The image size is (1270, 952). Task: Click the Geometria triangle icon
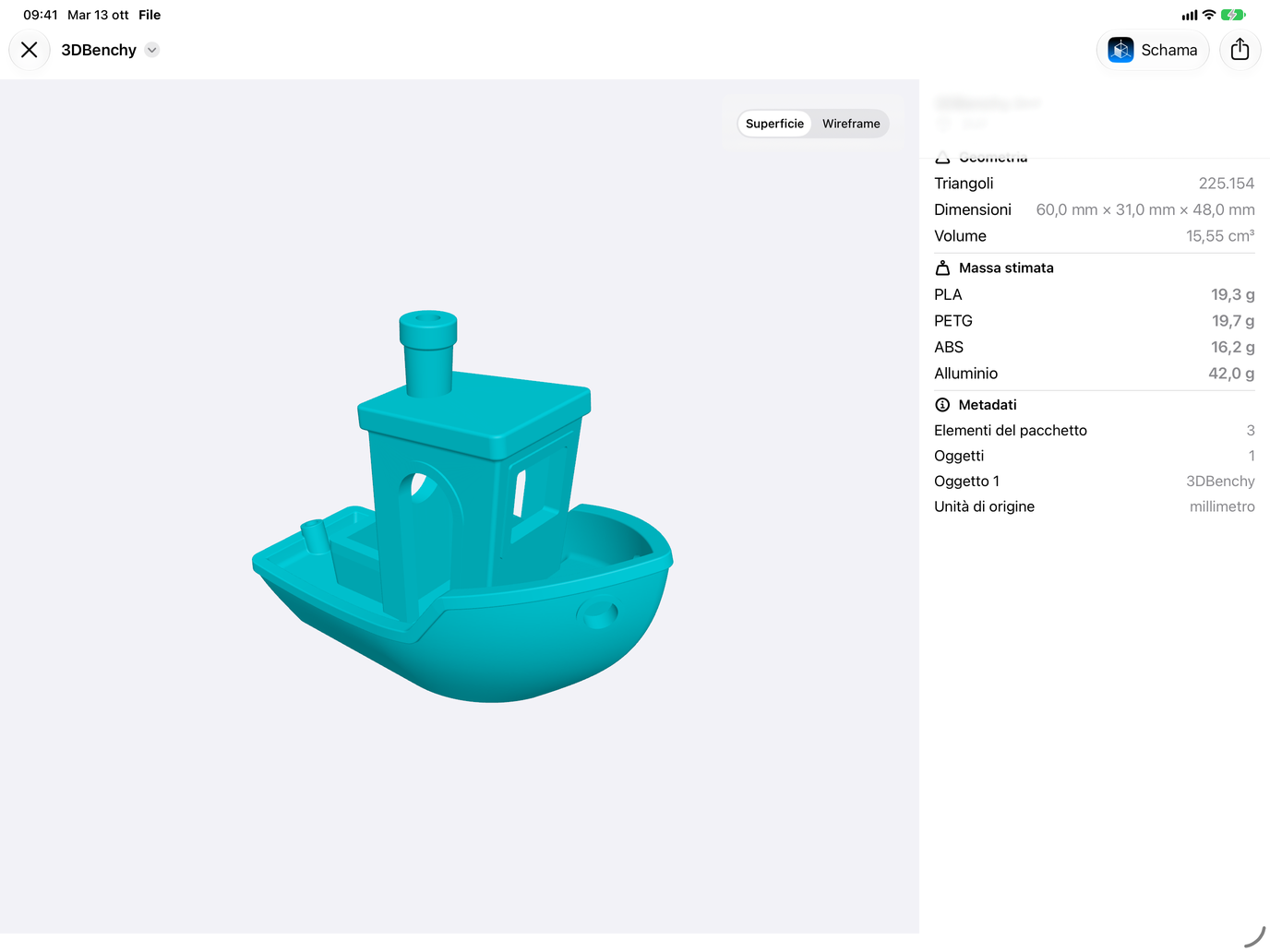point(942,158)
